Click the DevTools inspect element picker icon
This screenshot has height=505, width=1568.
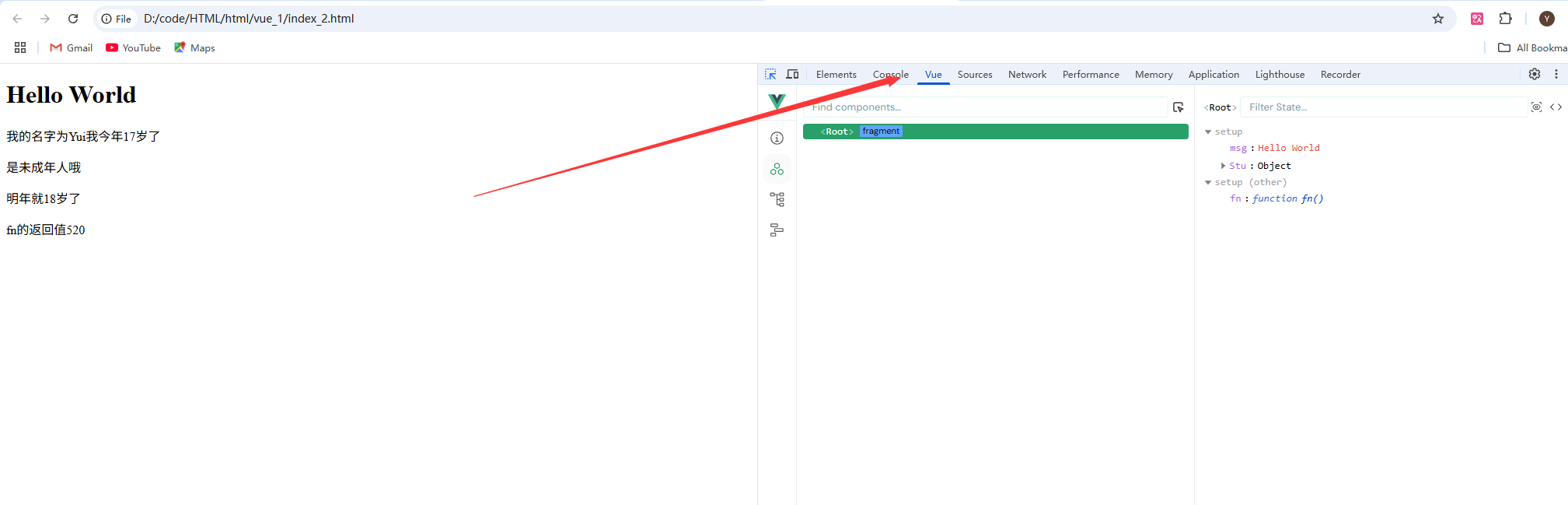770,74
